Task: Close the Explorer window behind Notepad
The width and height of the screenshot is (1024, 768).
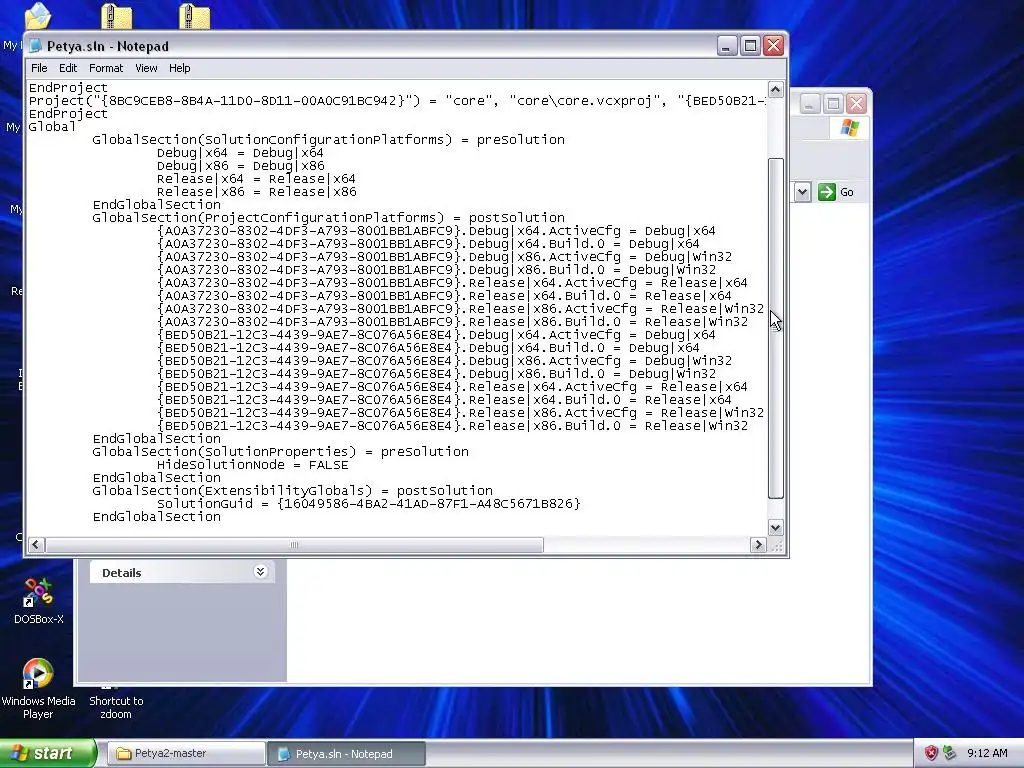Action: (856, 103)
